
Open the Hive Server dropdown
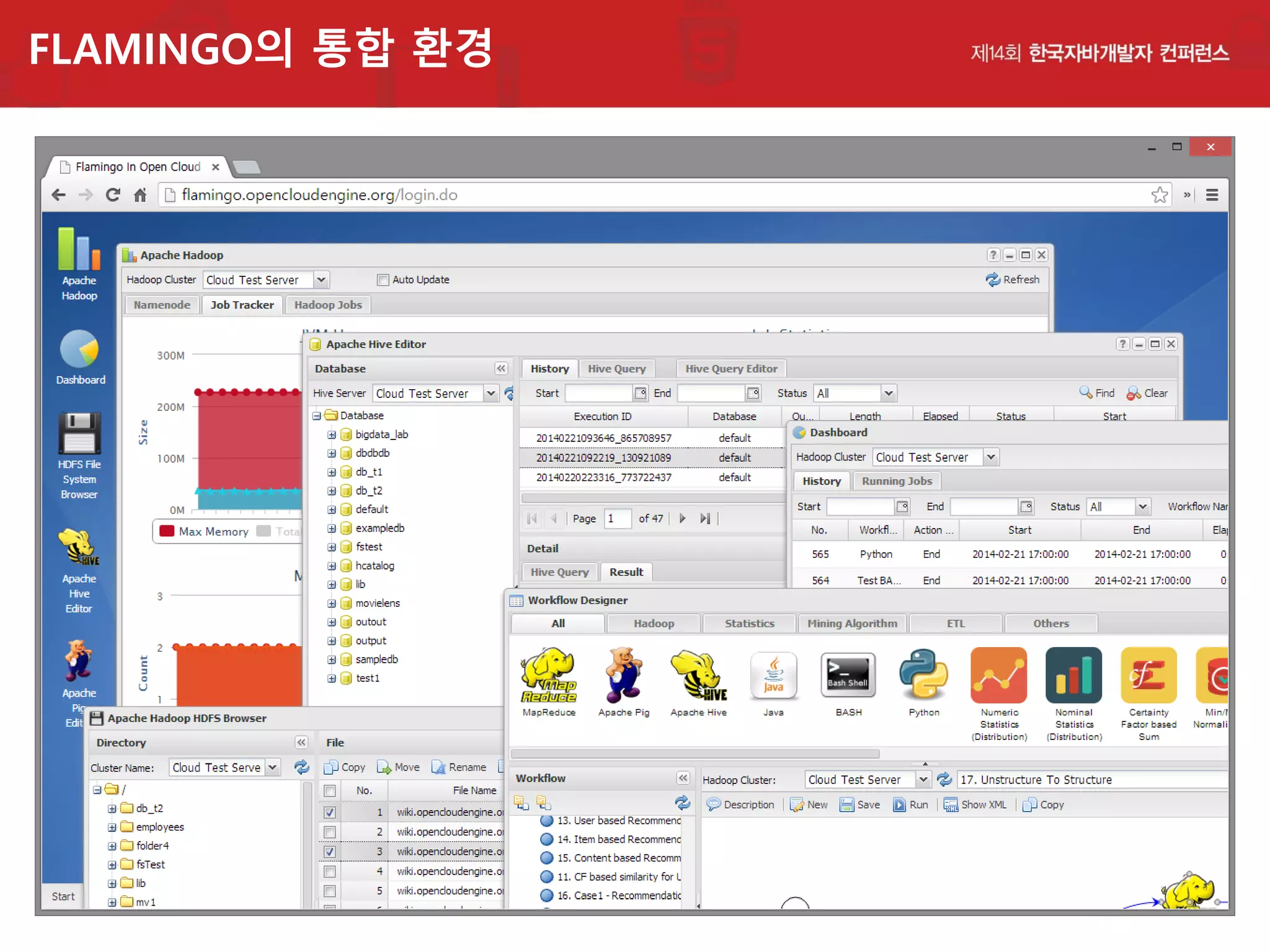pyautogui.click(x=491, y=394)
